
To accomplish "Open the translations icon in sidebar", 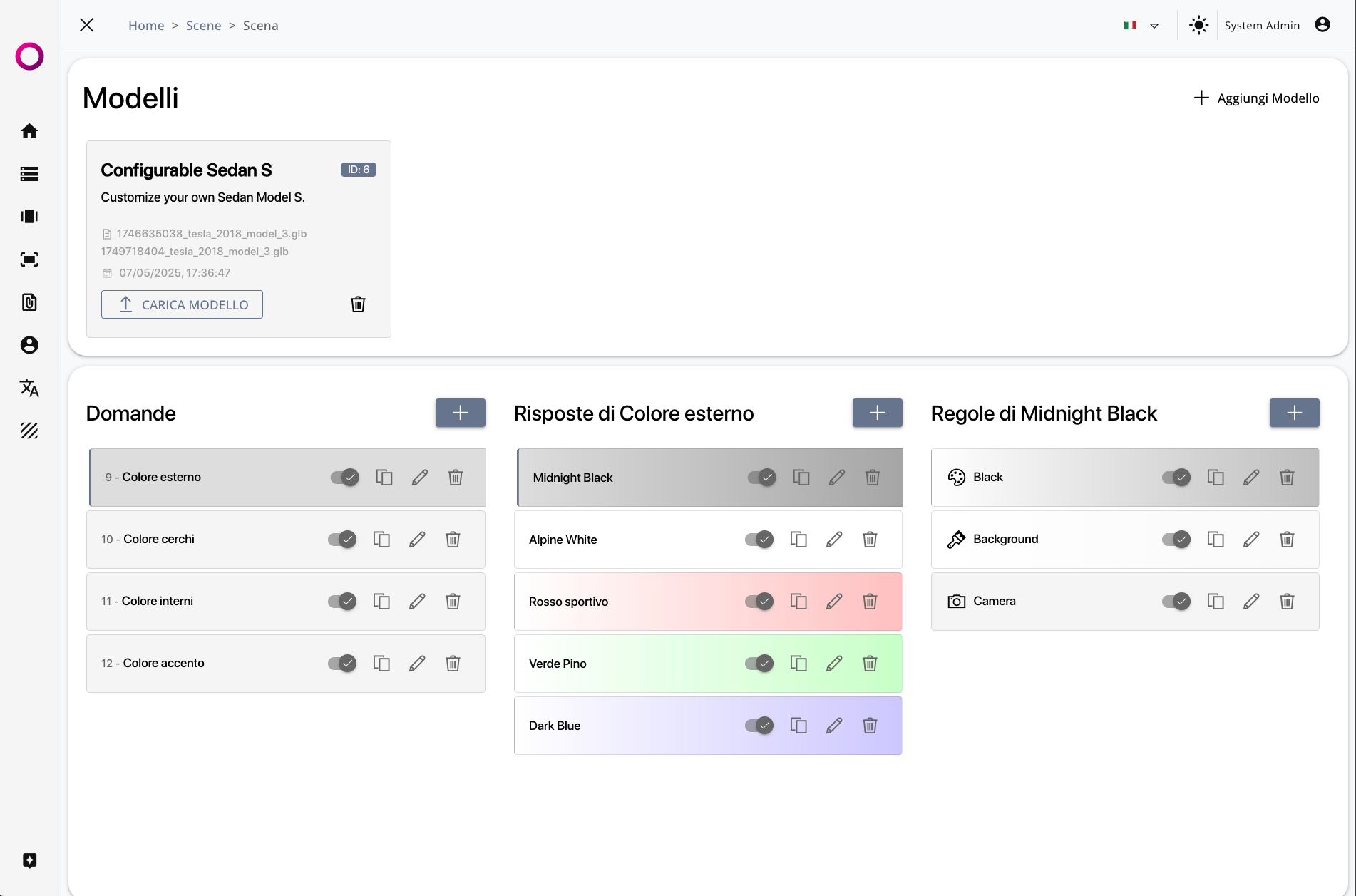I will point(29,388).
